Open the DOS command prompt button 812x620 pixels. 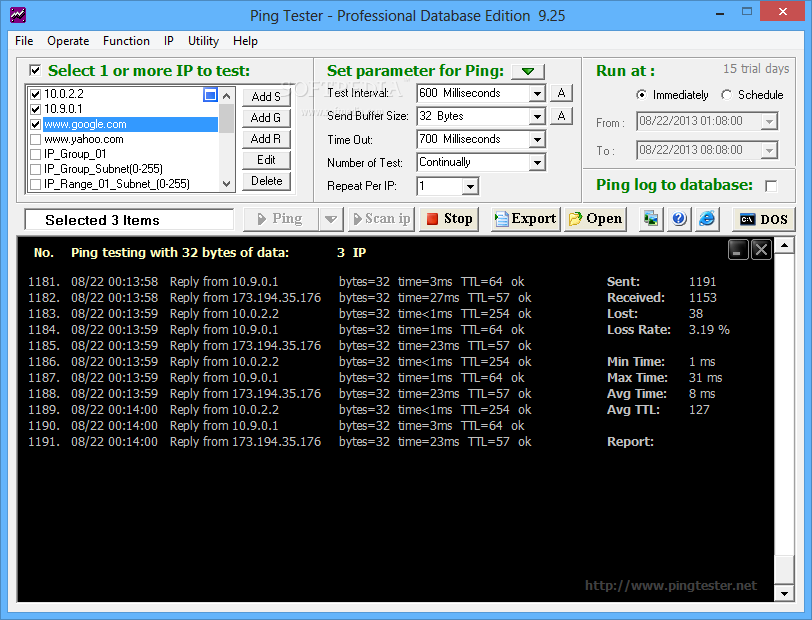tap(763, 219)
